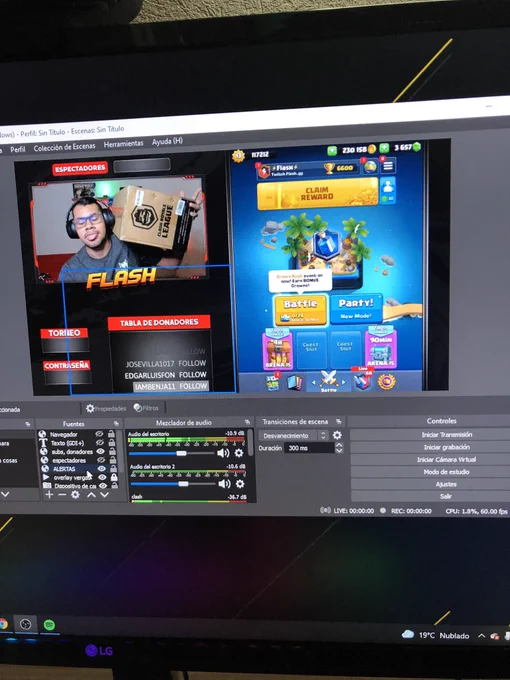Open source properties gear in Fuentes toolbar
The image size is (510, 680).
[75, 495]
